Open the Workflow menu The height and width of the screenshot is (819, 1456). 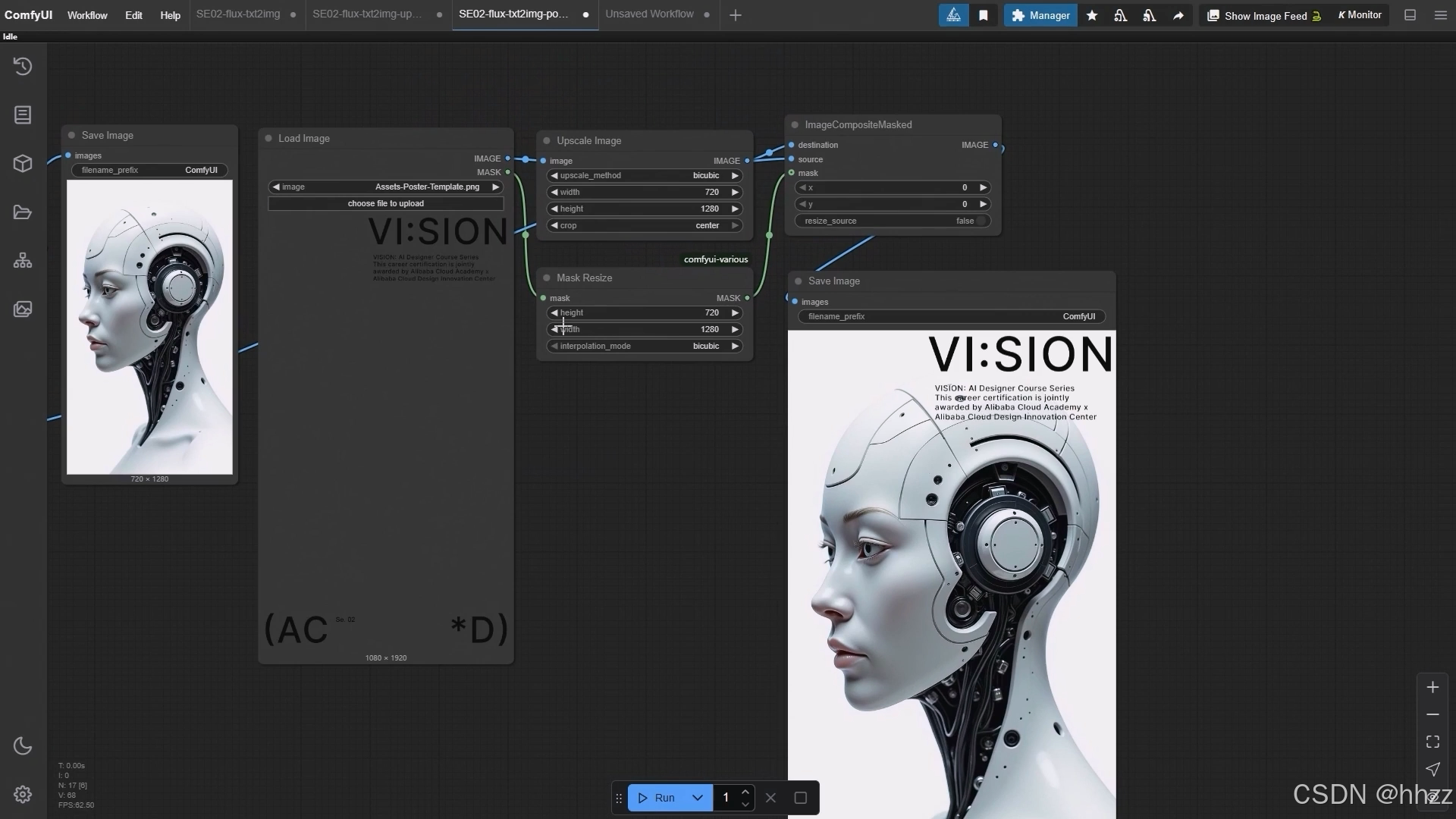click(87, 15)
